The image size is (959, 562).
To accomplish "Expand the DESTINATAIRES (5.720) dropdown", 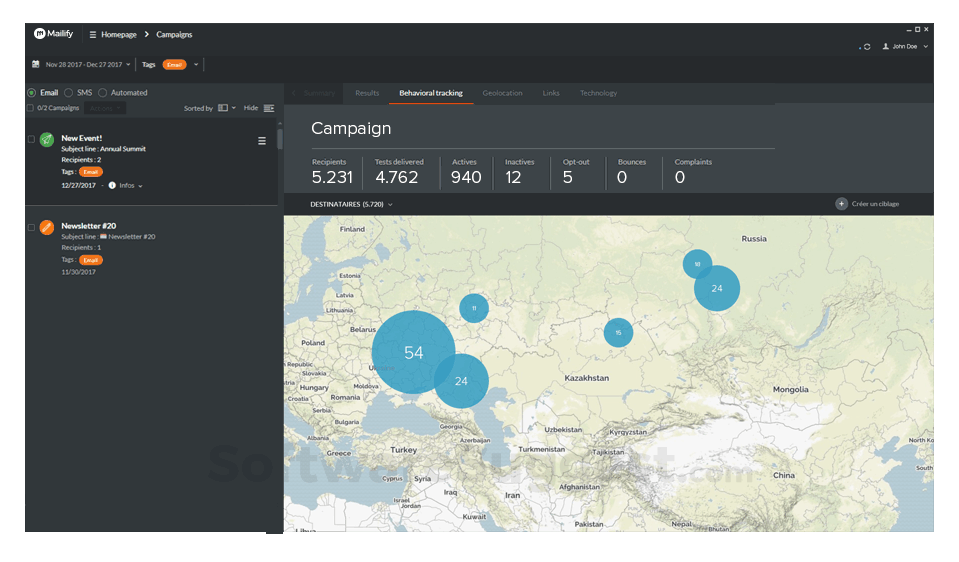I will pos(352,204).
